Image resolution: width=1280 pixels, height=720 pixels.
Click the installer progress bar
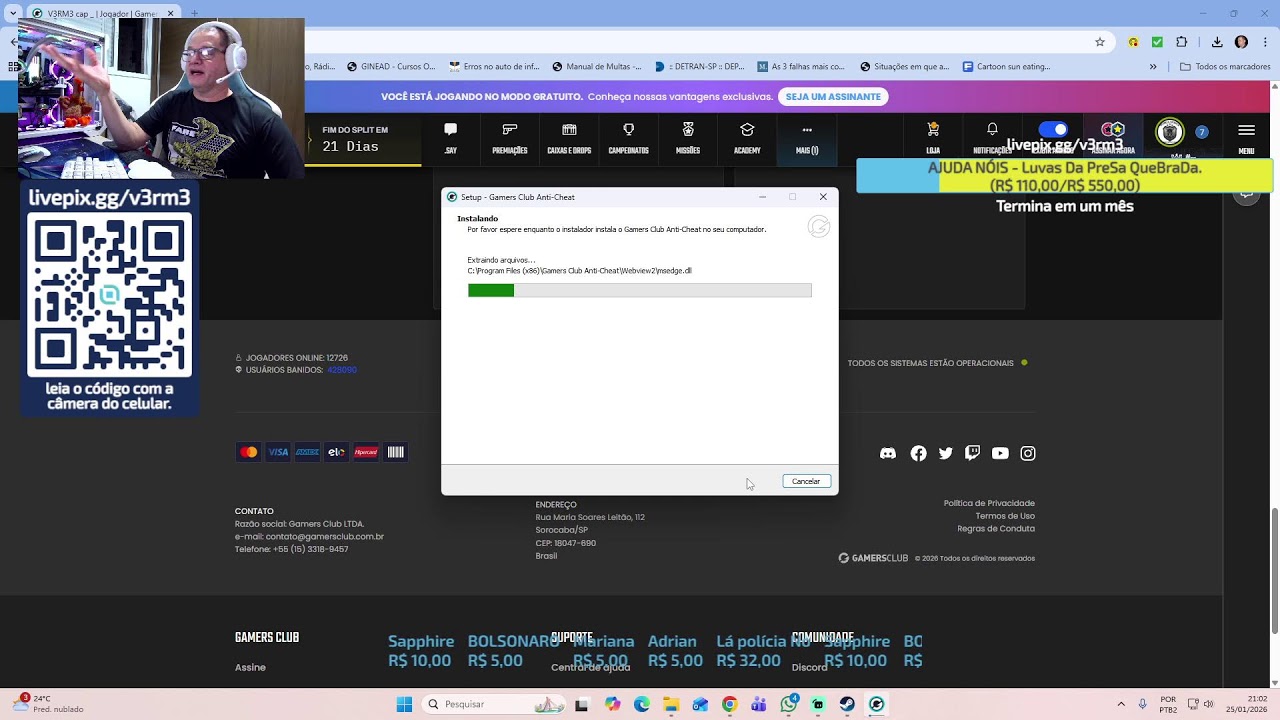pos(640,290)
